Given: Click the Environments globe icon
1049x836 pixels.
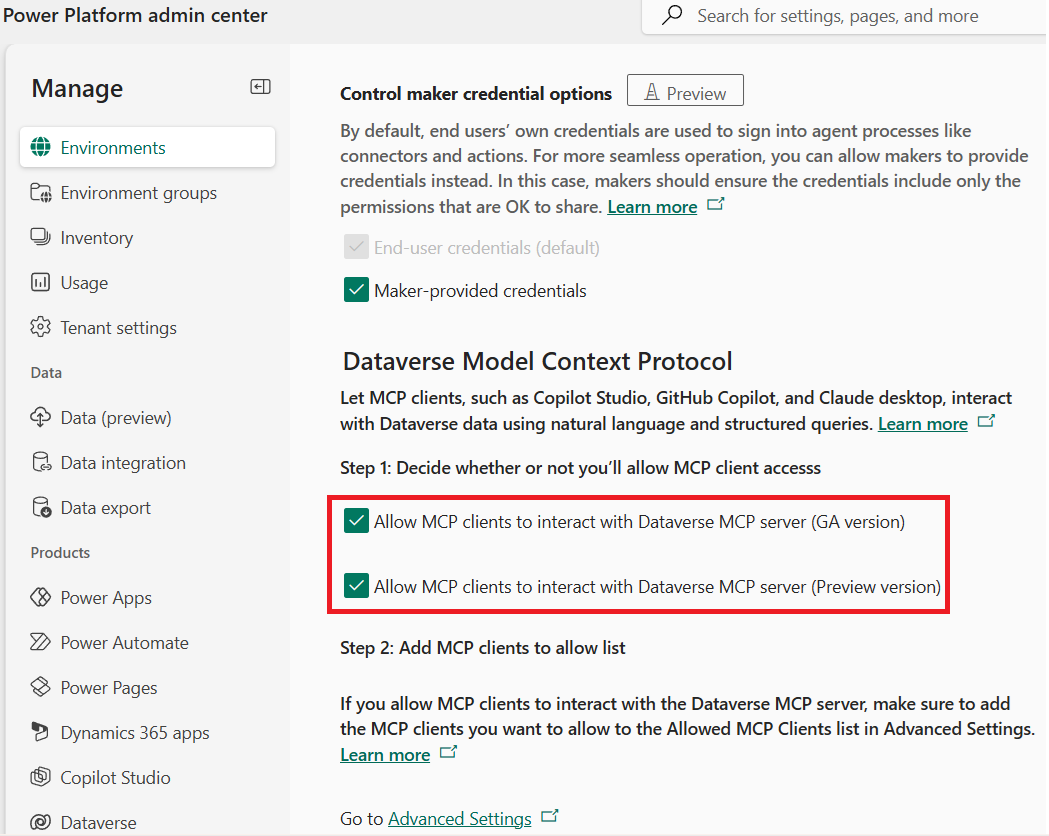Looking at the screenshot, I should pos(41,148).
